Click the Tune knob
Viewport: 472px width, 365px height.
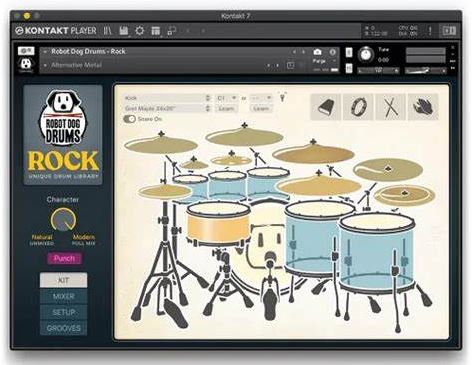click(366, 54)
